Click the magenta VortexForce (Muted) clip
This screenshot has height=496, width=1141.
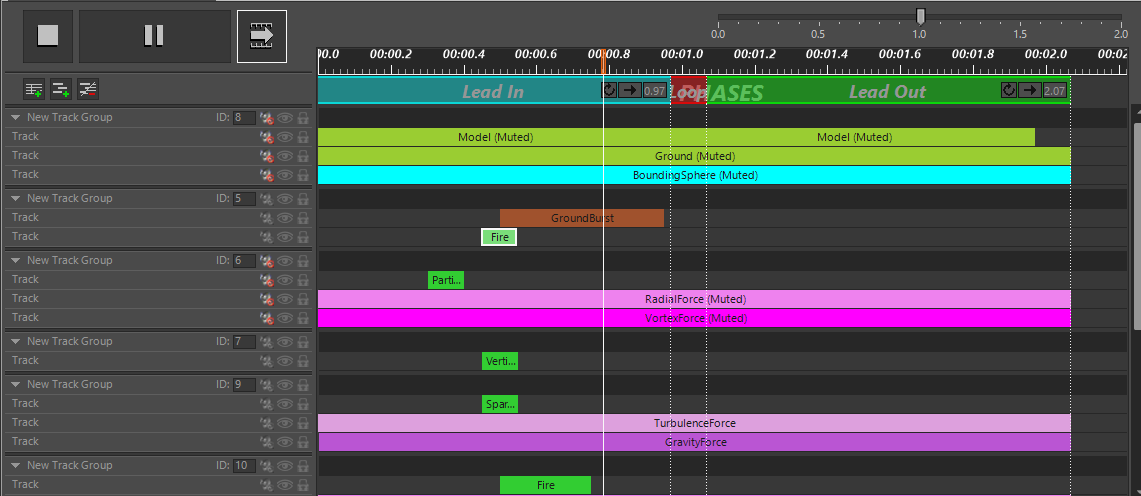(694, 318)
